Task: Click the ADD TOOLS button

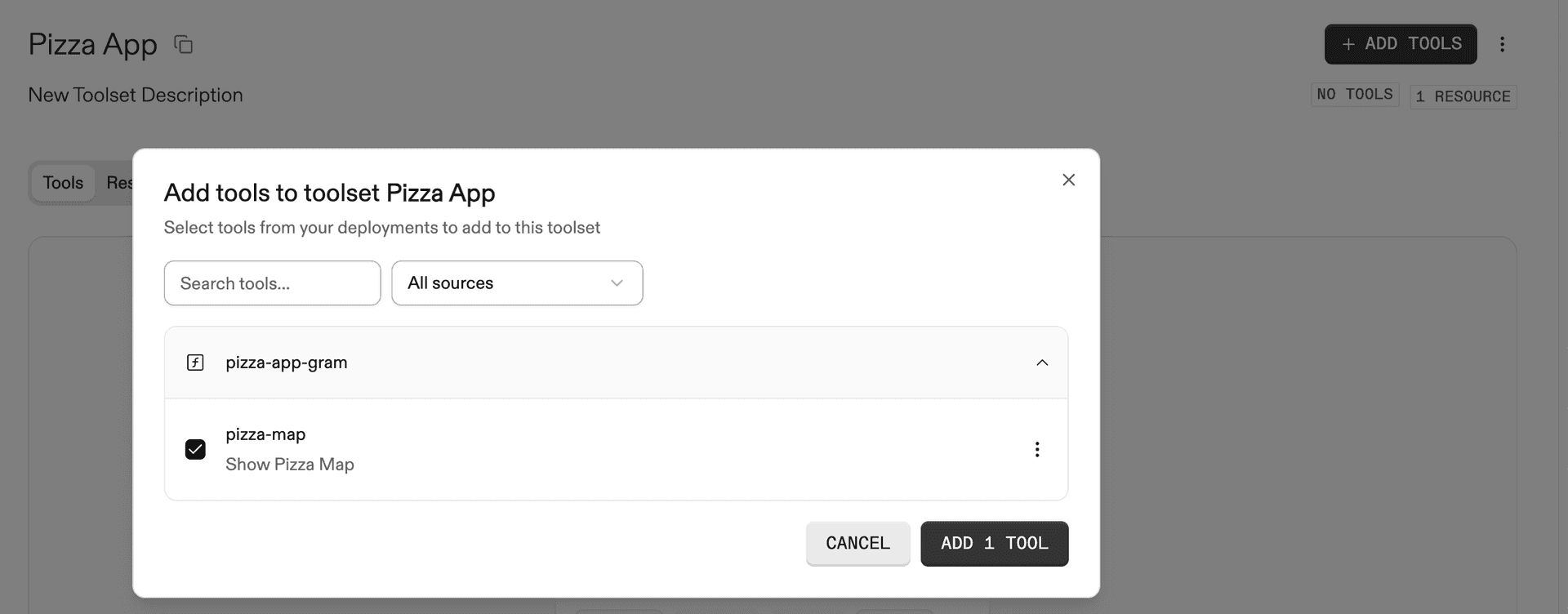Action: (x=1400, y=44)
